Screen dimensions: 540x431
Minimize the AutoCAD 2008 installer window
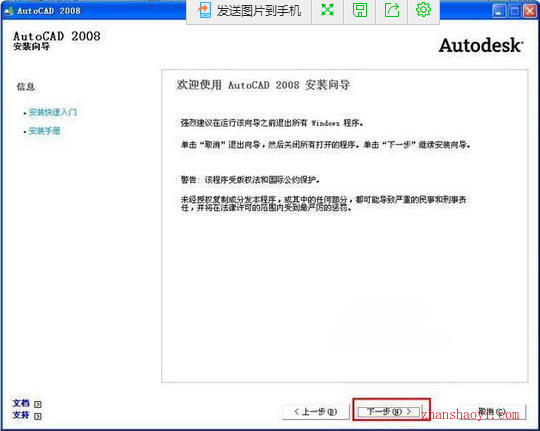tap(498, 11)
